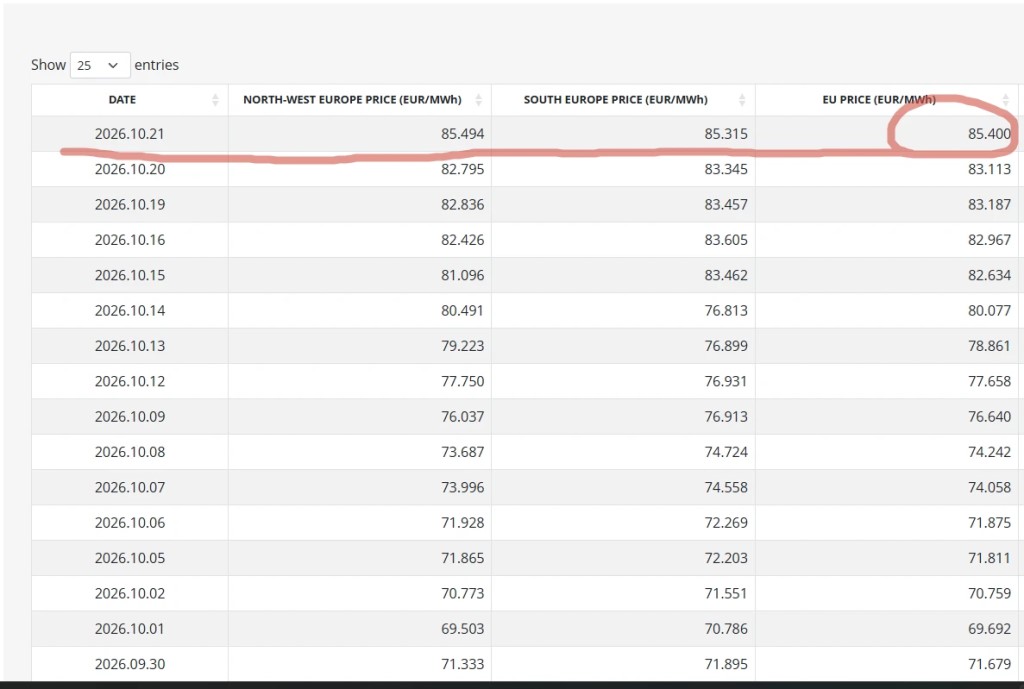Click EU price value 77.658
This screenshot has width=1024, height=689.
coord(989,381)
